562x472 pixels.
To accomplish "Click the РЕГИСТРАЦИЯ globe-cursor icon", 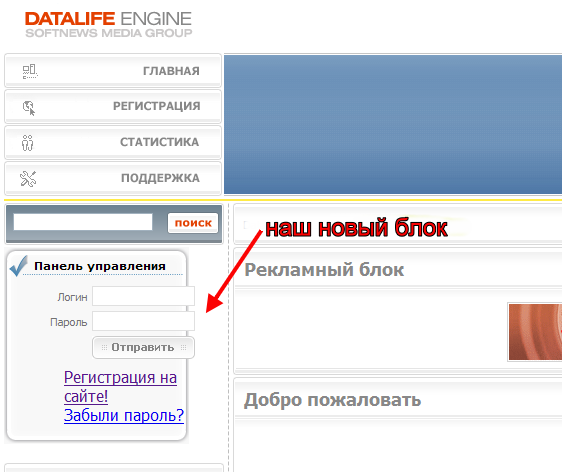I will tap(29, 108).
